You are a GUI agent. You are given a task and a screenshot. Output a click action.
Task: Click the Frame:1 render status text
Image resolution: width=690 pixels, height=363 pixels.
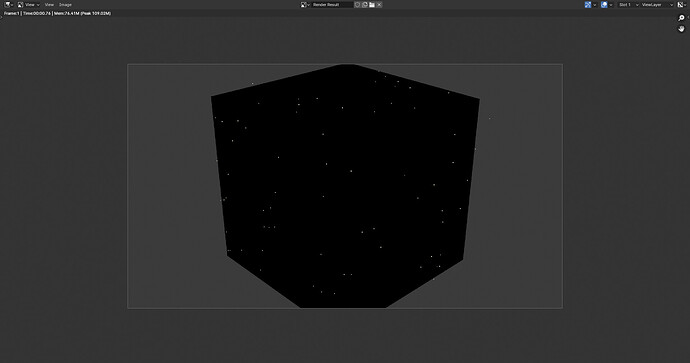(x=57, y=13)
